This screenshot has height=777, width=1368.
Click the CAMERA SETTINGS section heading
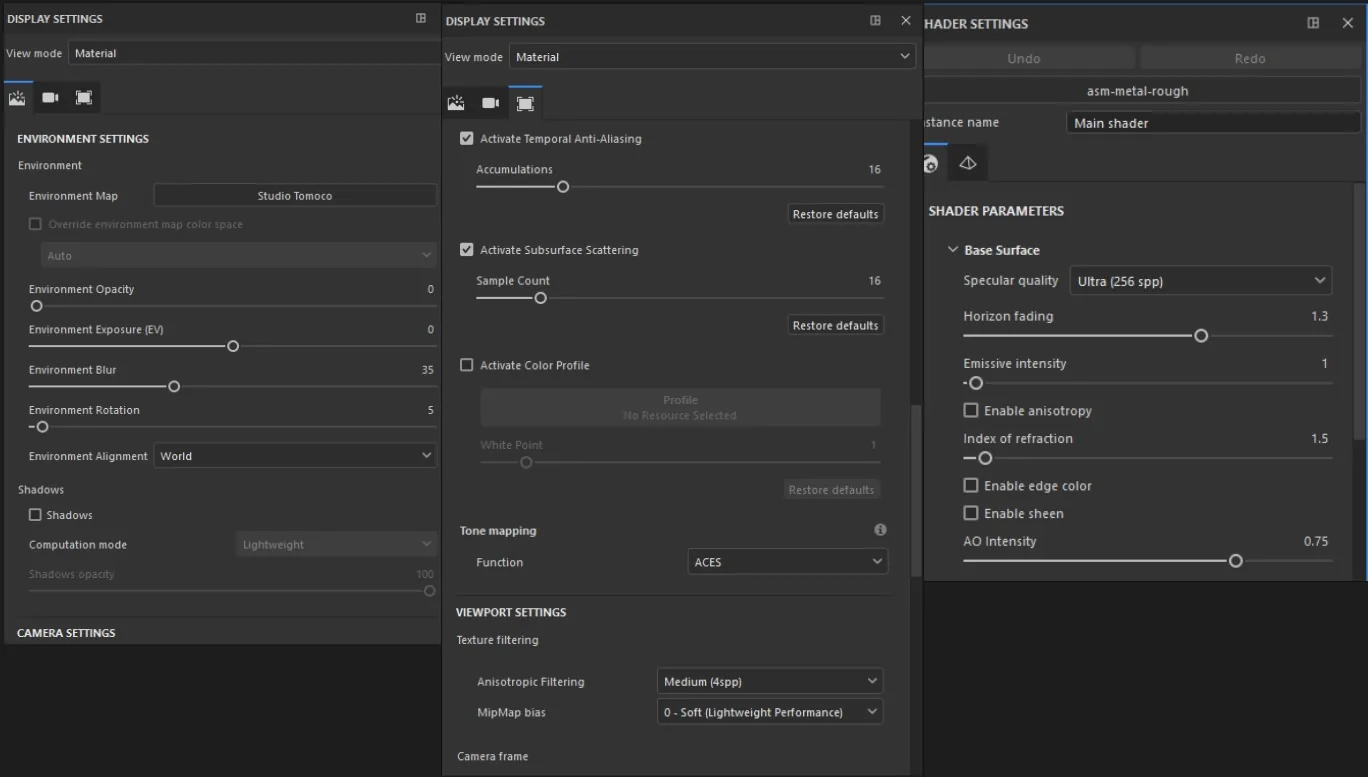66,633
